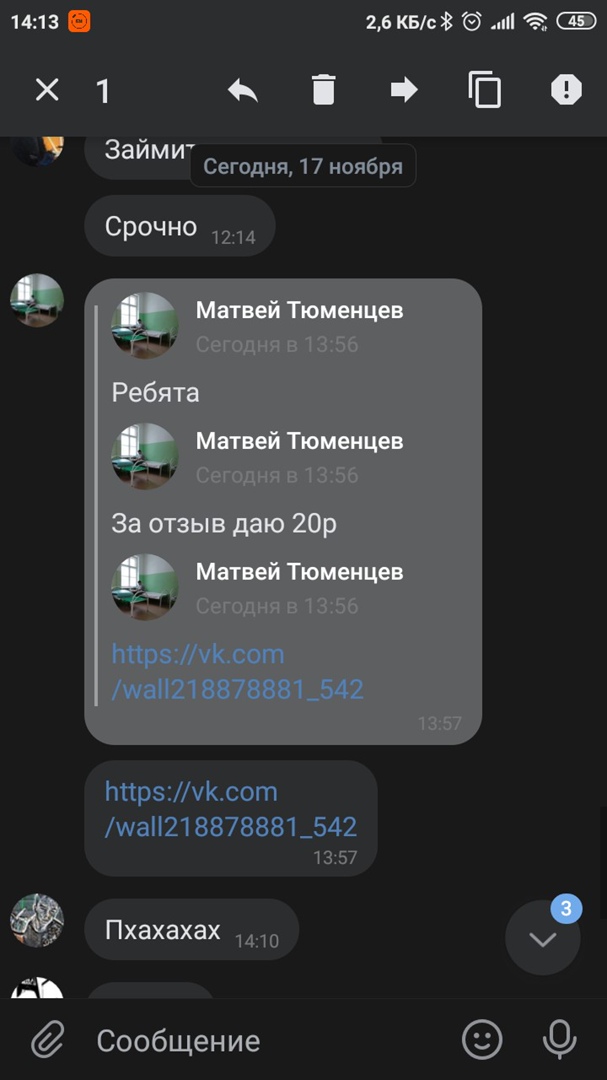This screenshot has height=1080, width=607.
Task: Delete selected message with trash icon
Action: pyautogui.click(x=323, y=90)
